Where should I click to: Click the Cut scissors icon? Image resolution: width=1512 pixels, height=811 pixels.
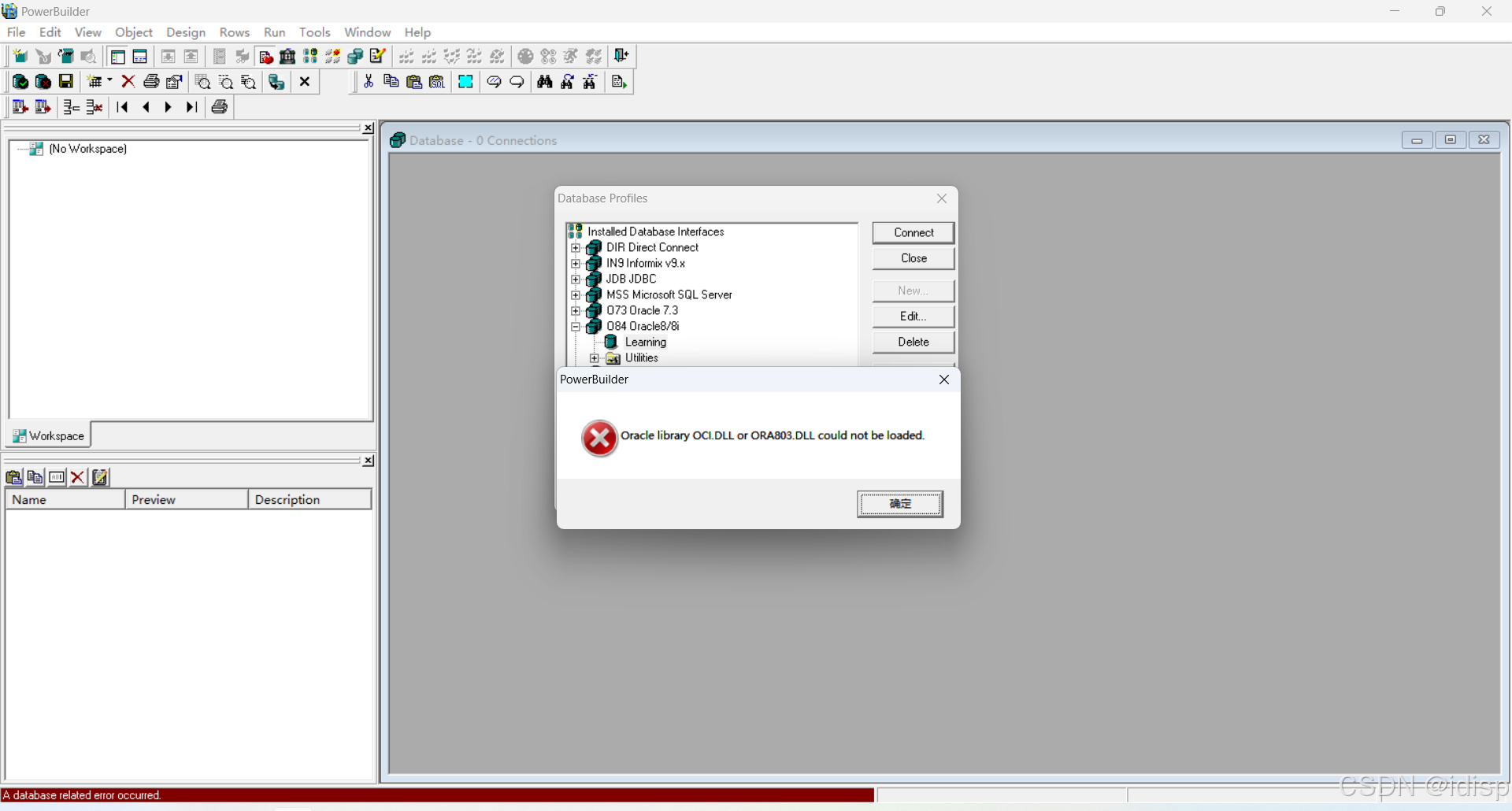368,82
